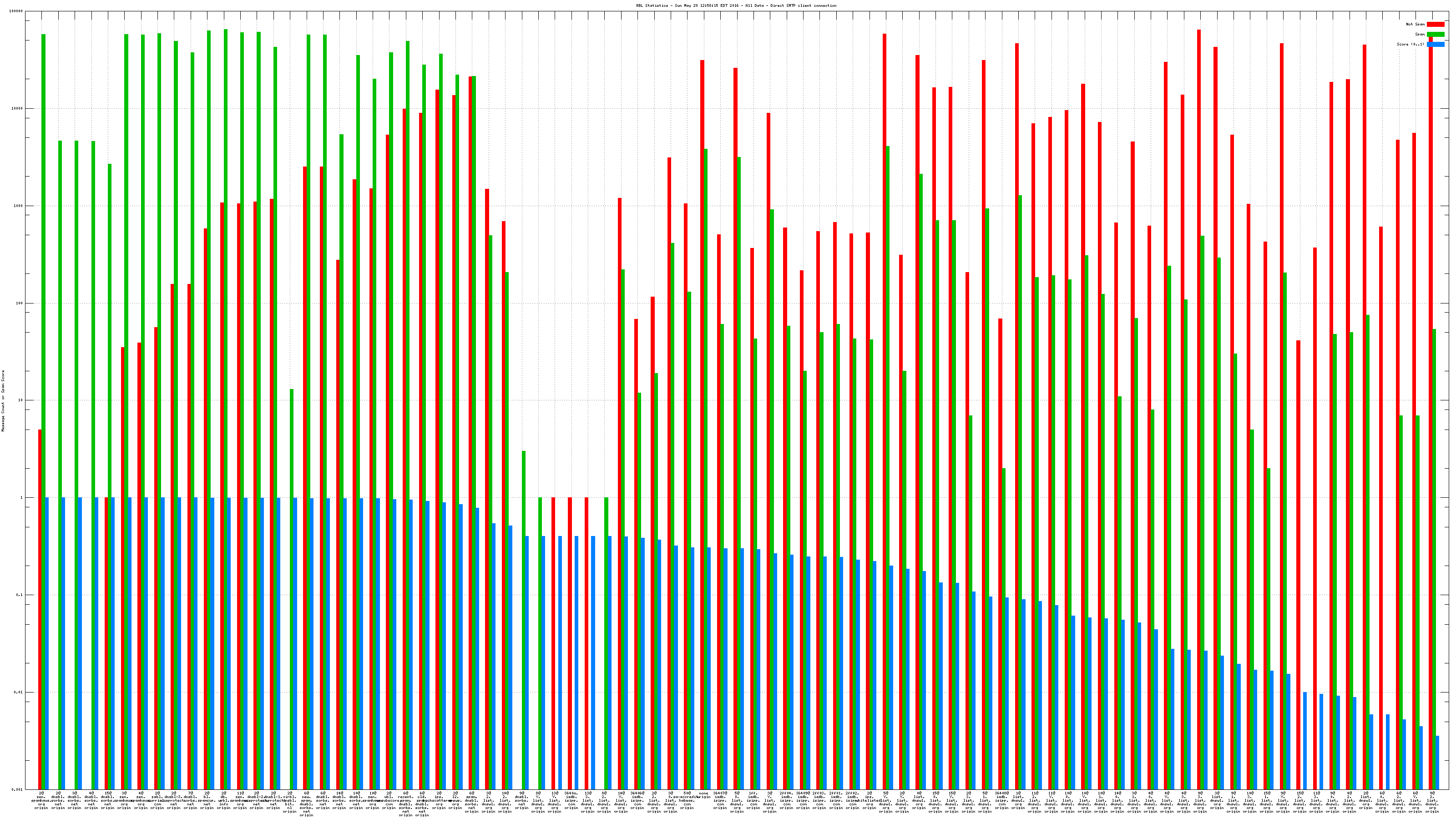This screenshot has height=819, width=1456.
Task: Click the 1ff.iadb.isipp.com x-axis label
Action: click(753, 800)
